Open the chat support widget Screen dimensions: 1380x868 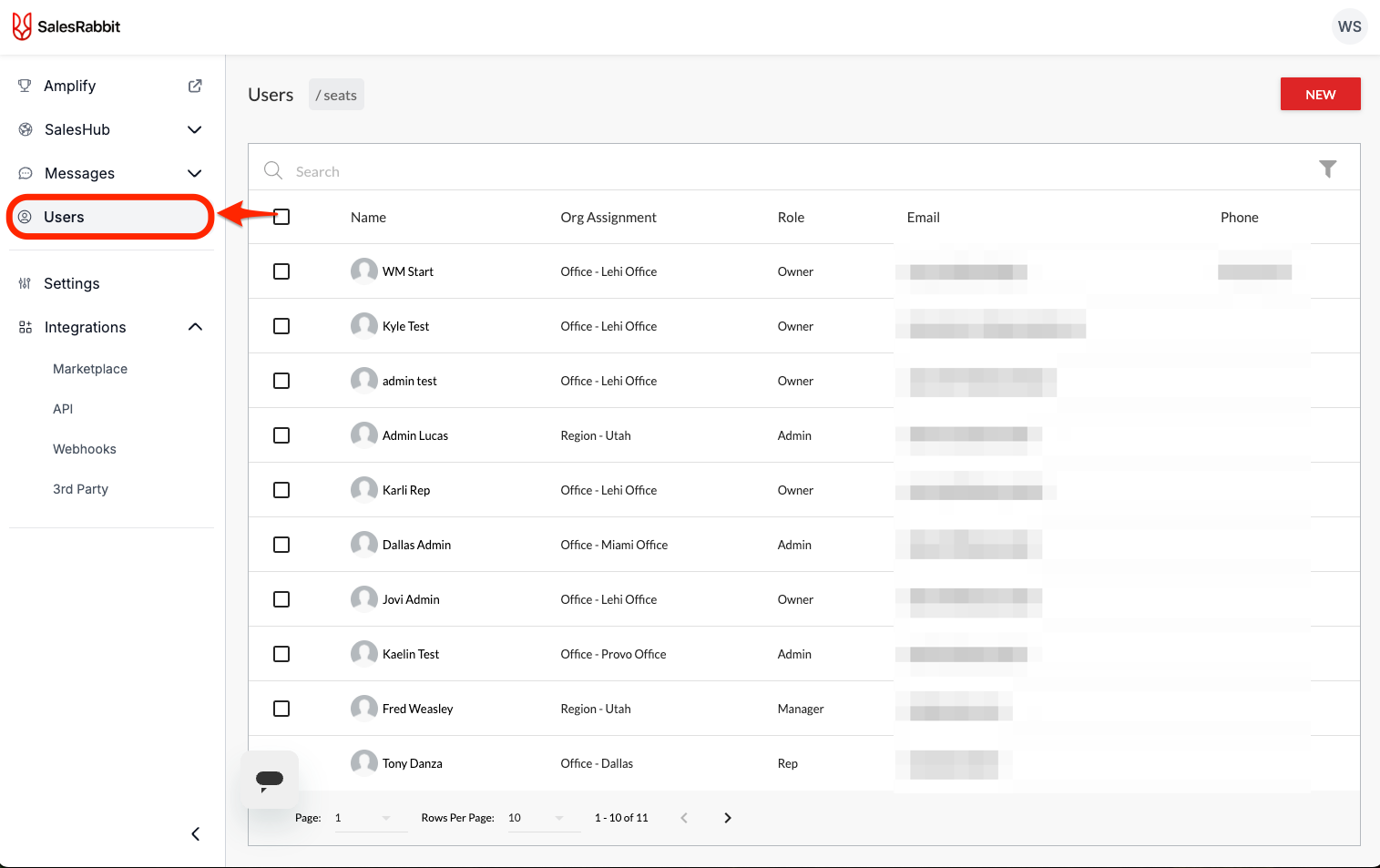click(x=270, y=780)
